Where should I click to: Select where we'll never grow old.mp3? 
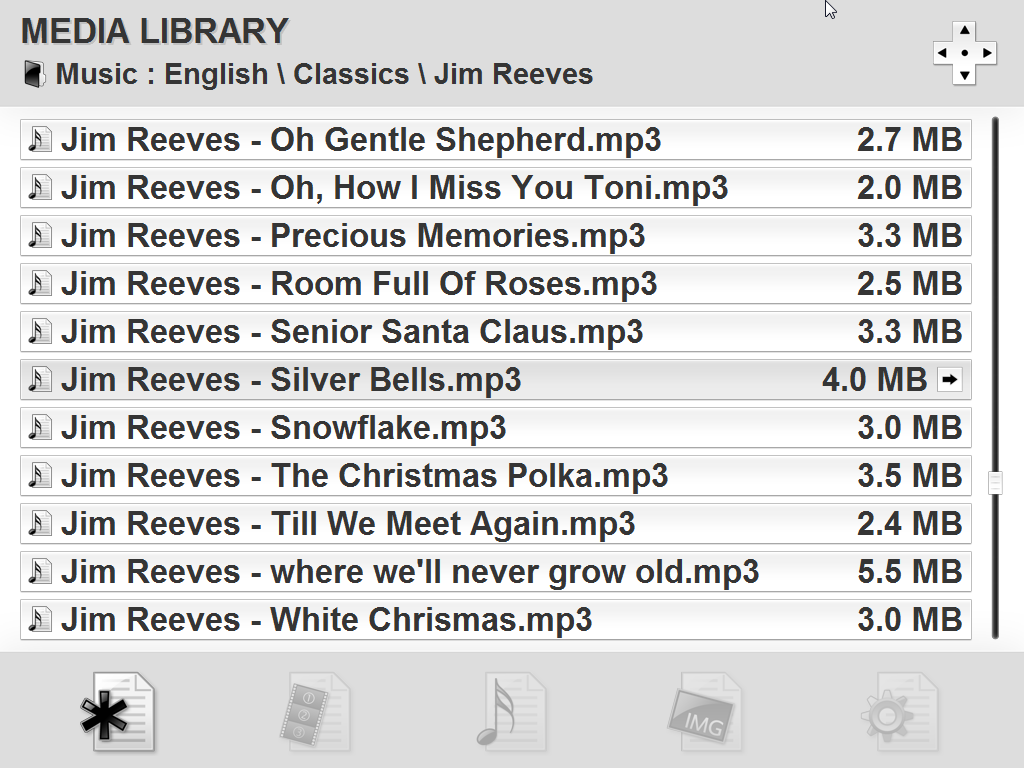coord(496,571)
